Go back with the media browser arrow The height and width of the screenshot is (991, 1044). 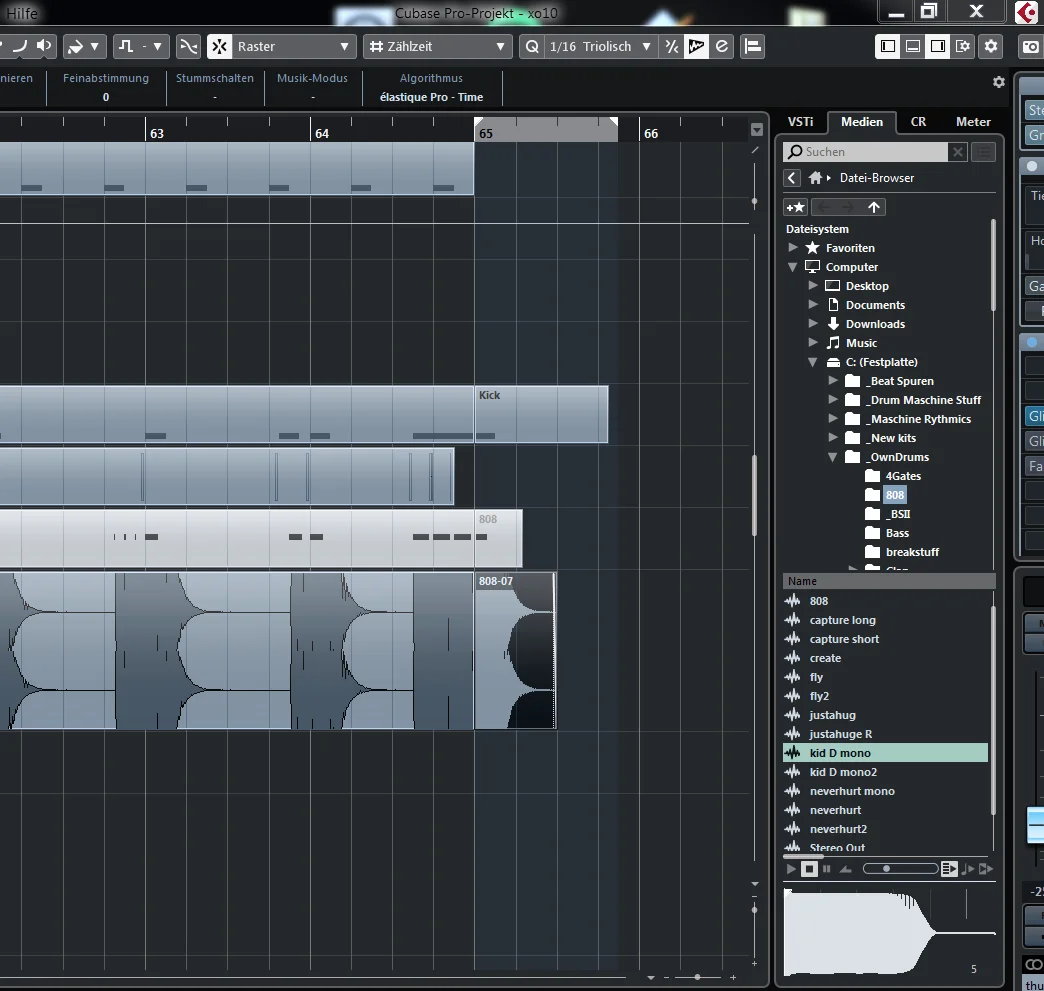point(792,178)
